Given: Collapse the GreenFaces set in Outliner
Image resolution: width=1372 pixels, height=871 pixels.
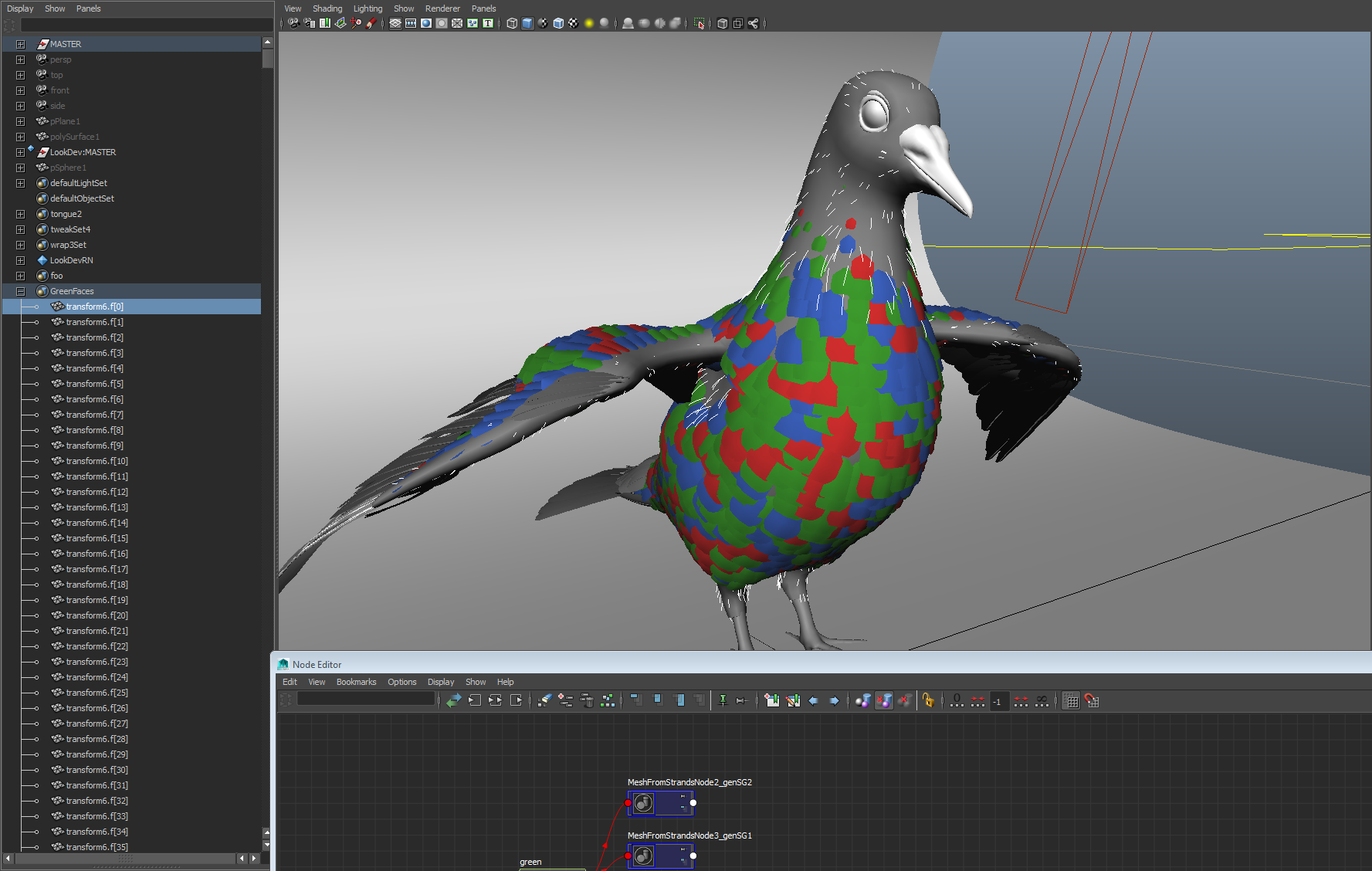Looking at the screenshot, I should [20, 291].
